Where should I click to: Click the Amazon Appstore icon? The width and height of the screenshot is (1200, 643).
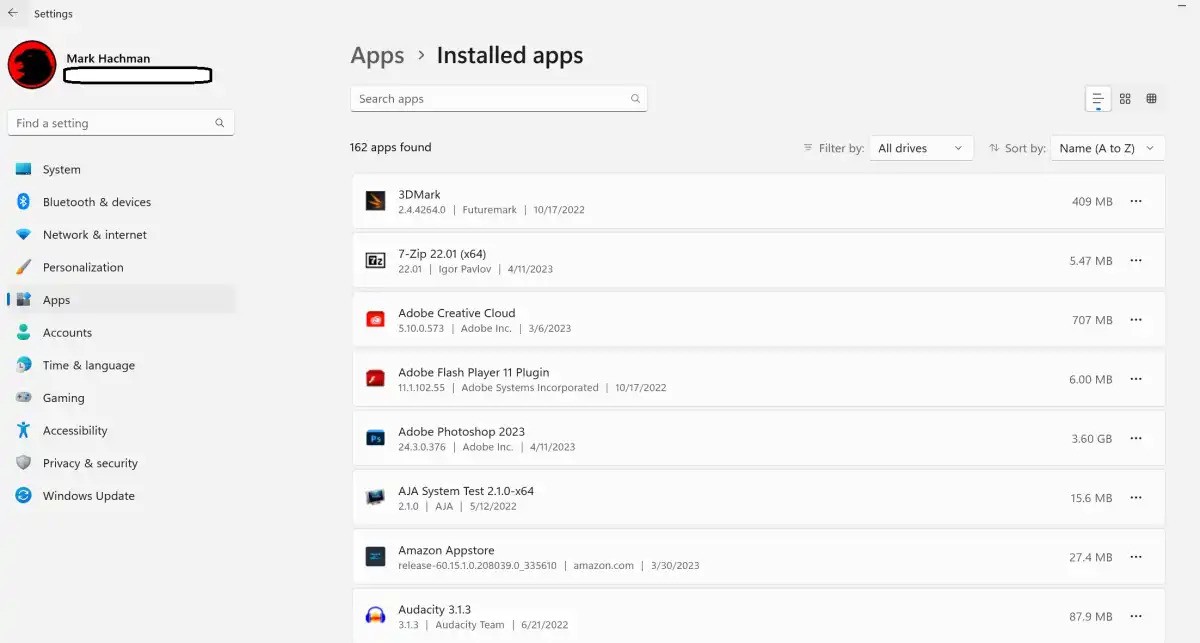[x=375, y=557]
